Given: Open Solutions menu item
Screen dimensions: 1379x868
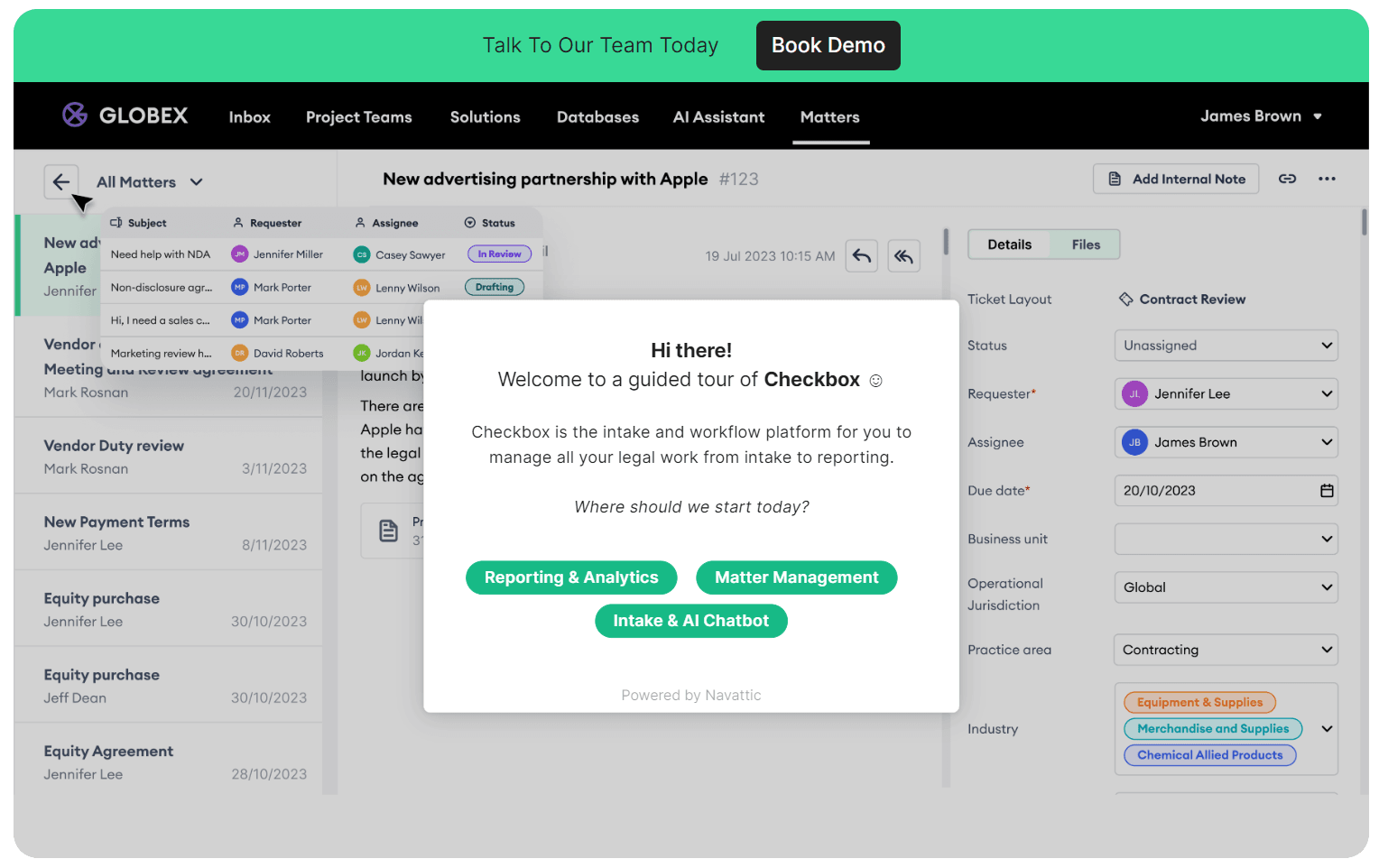Looking at the screenshot, I should (486, 117).
